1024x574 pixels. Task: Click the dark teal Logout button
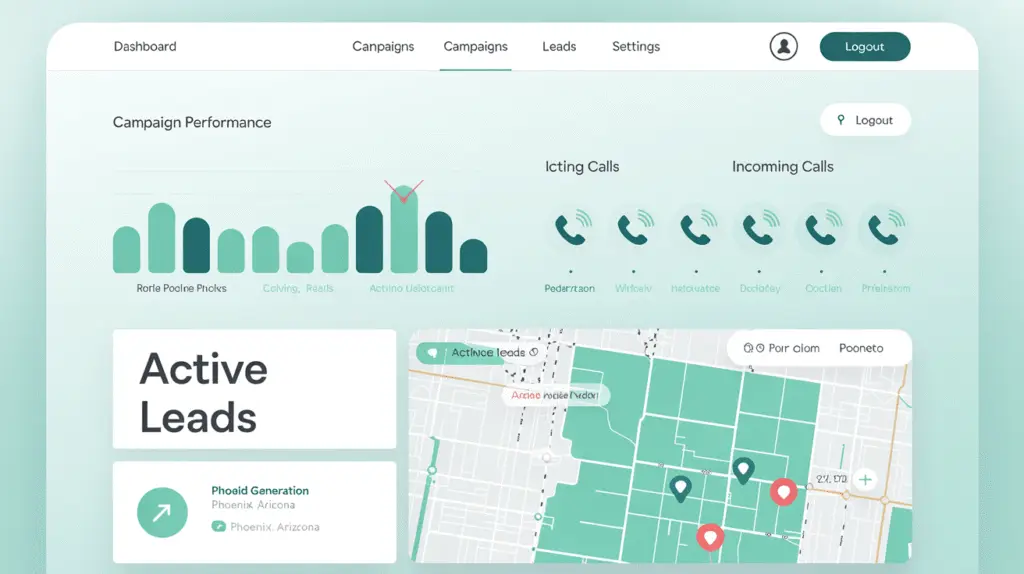(865, 46)
